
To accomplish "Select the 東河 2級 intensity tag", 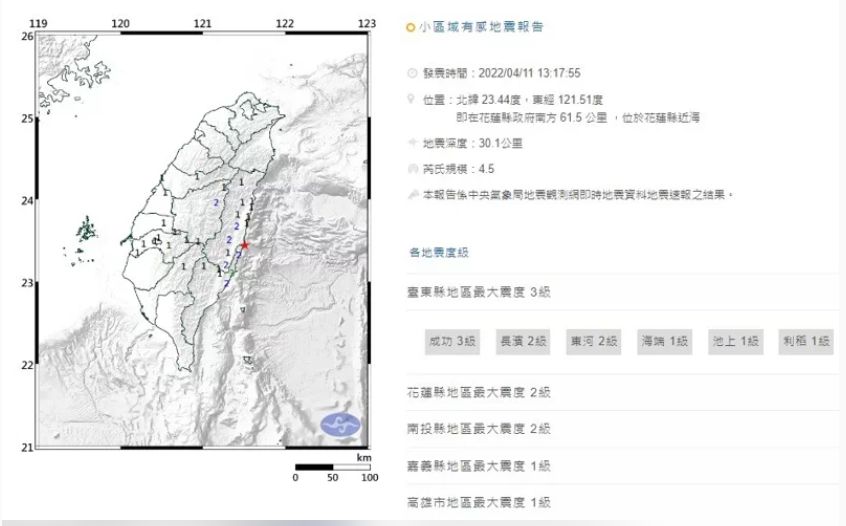I will tap(594, 342).
